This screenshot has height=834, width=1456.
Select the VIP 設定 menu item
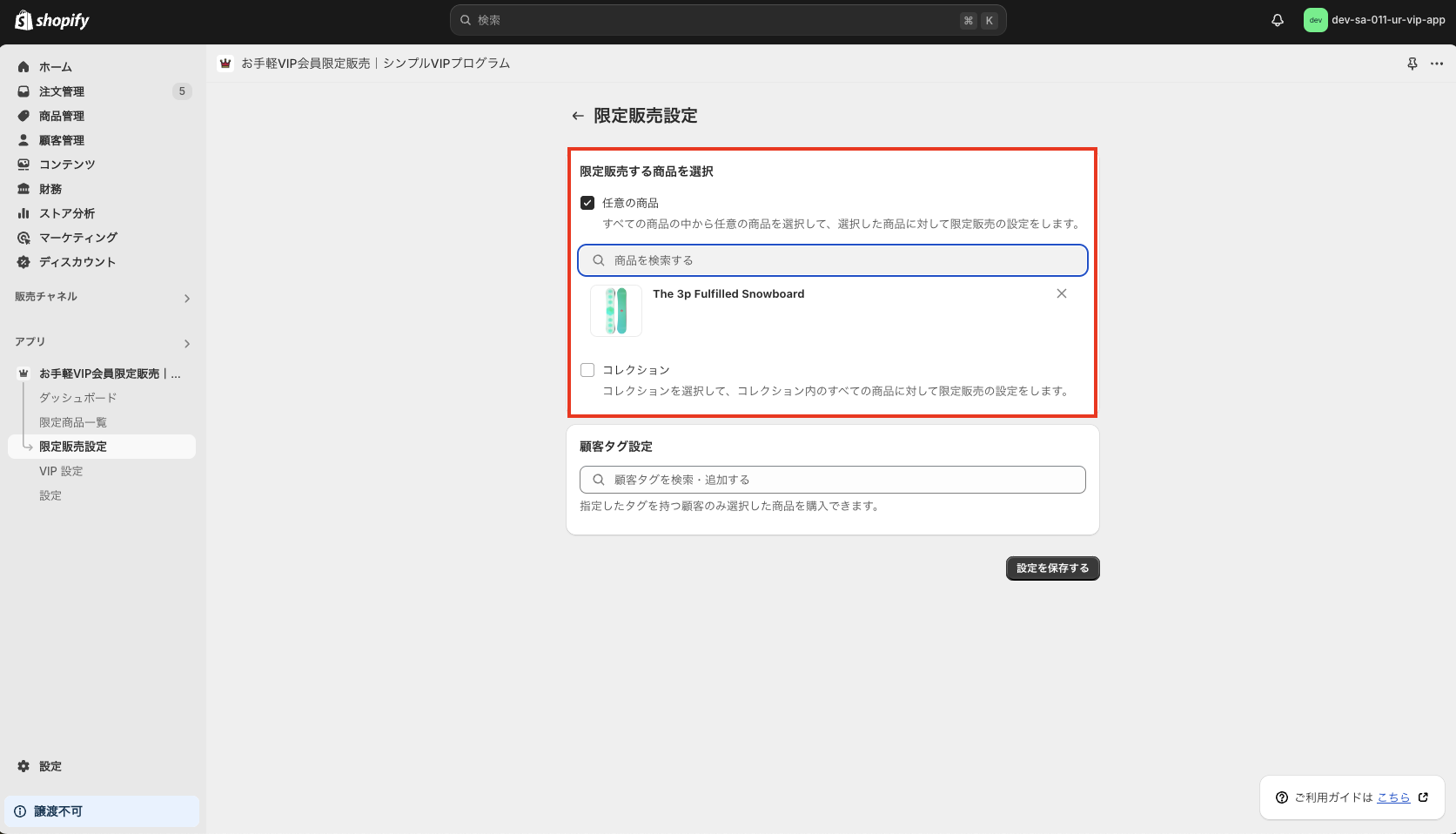[61, 470]
